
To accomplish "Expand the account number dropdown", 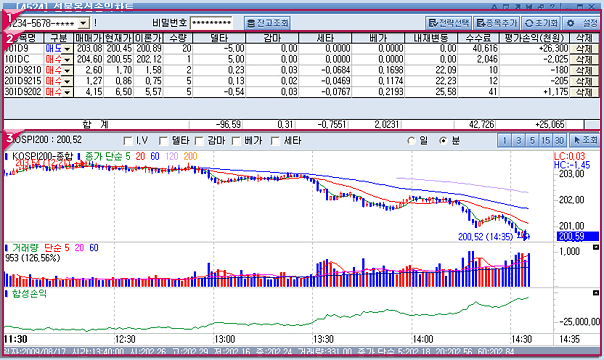I will (84, 23).
